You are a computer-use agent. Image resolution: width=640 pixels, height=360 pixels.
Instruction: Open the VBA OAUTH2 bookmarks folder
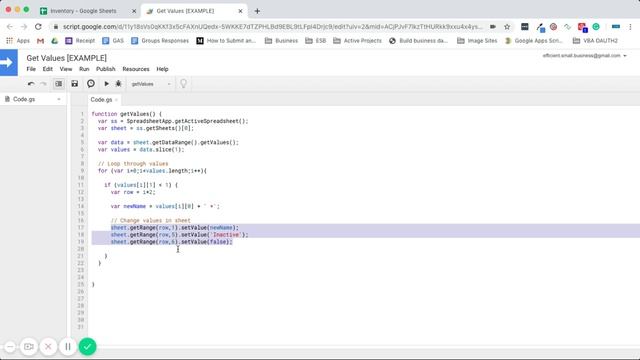(x=595, y=40)
